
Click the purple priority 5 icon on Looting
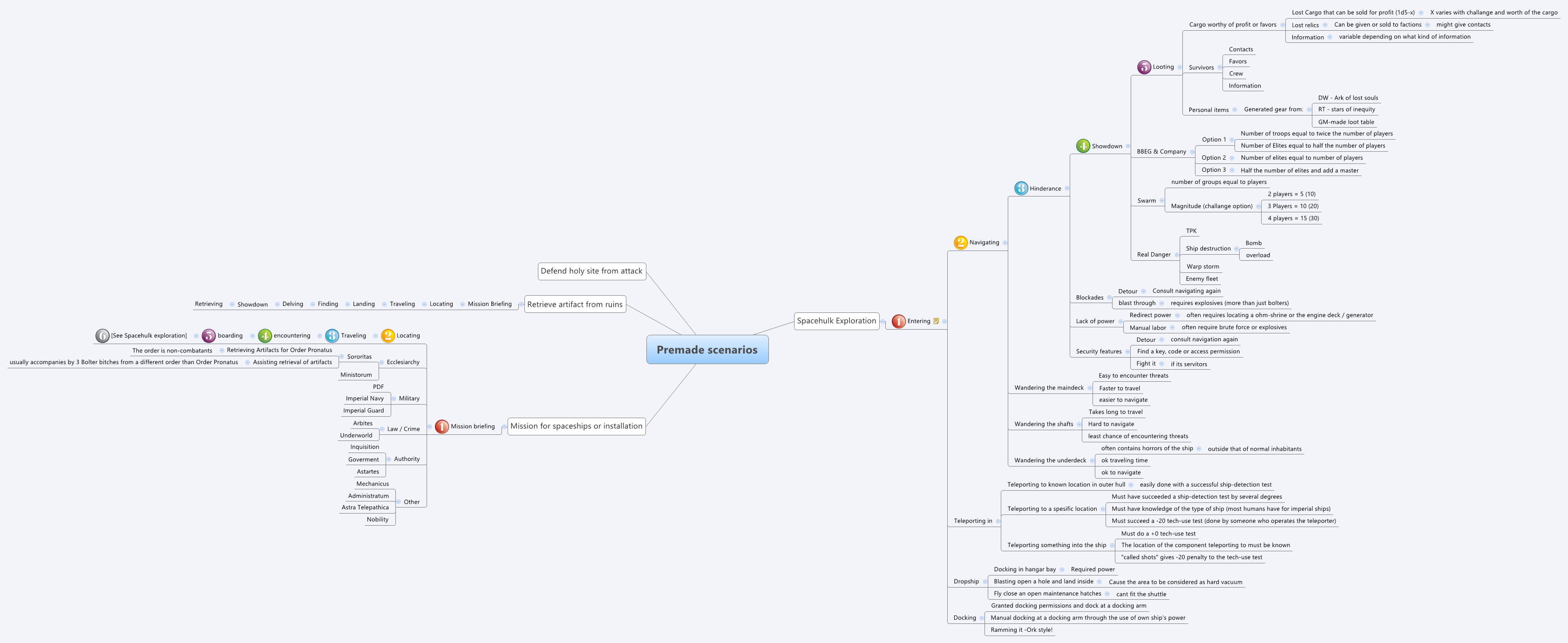[1145, 67]
